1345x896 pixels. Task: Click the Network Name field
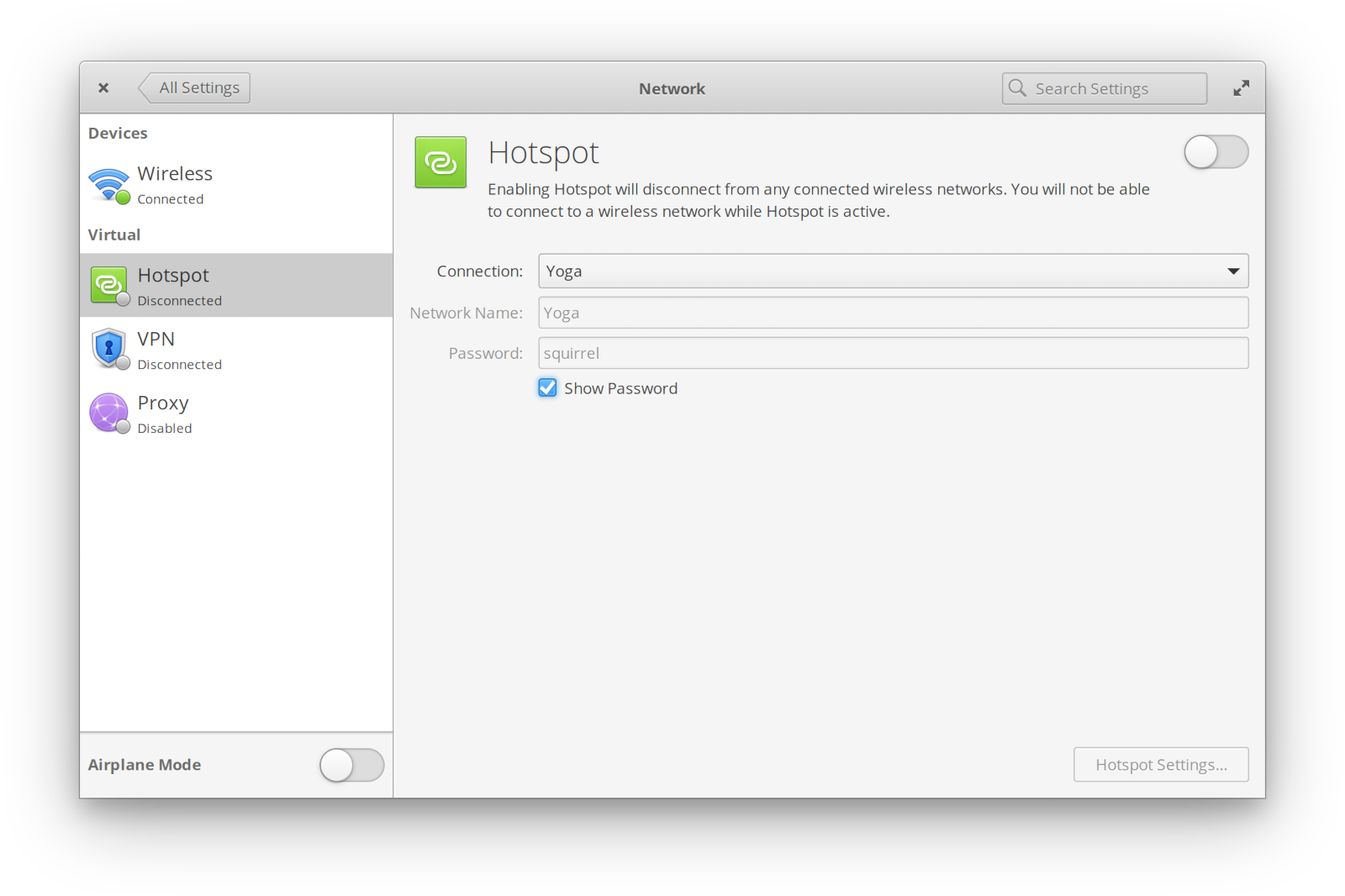coord(893,313)
